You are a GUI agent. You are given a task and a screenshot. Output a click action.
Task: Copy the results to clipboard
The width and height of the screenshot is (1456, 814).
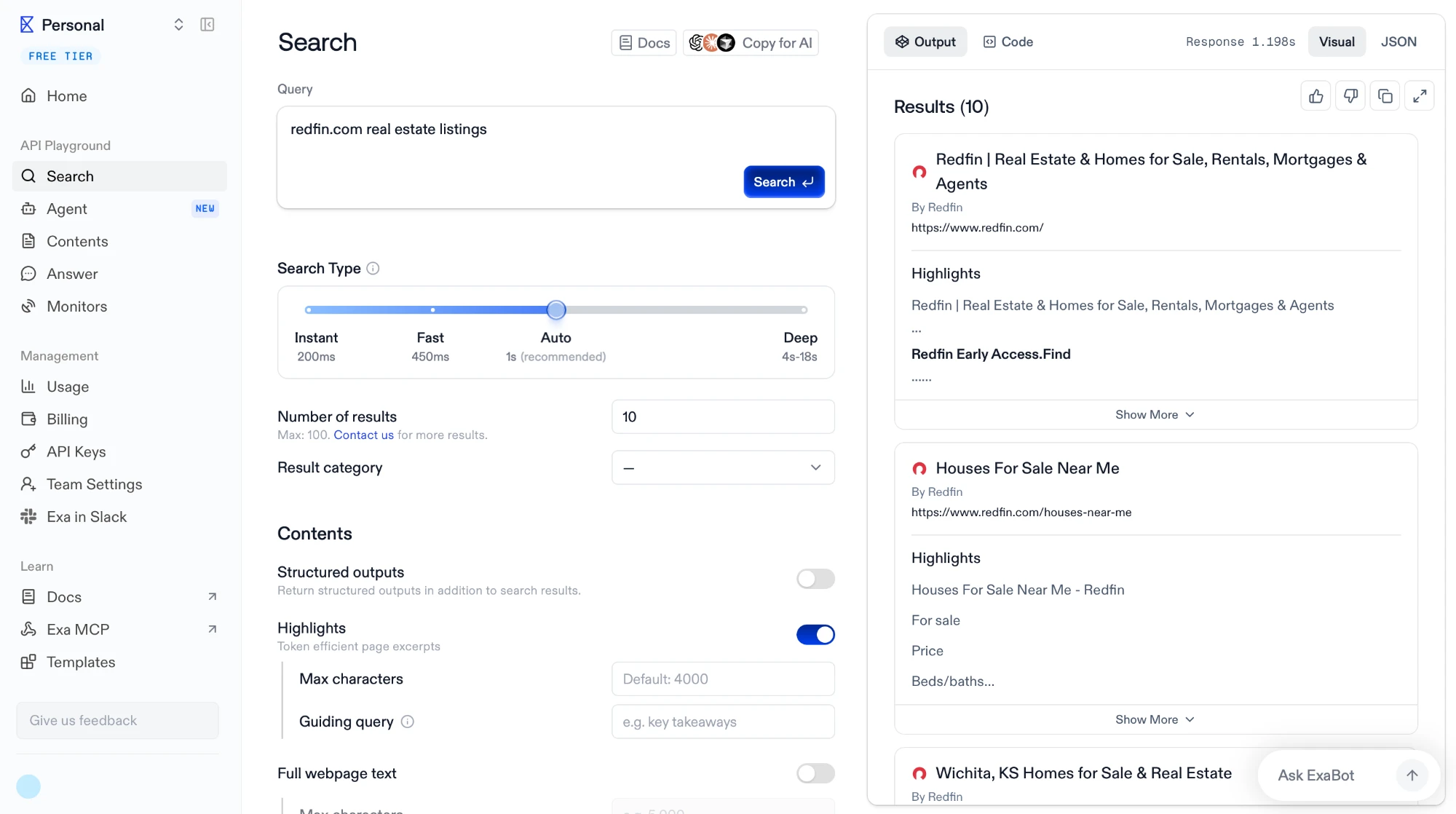pyautogui.click(x=1385, y=96)
